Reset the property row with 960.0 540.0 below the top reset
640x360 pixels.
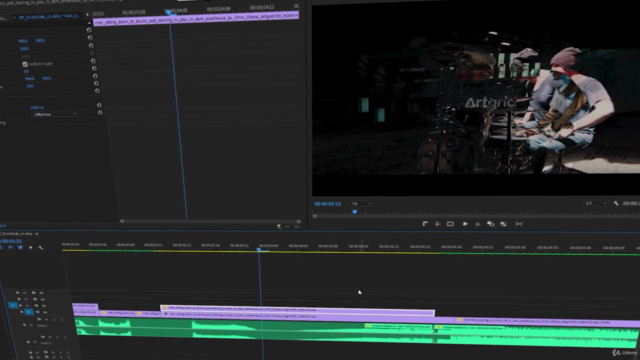(90, 38)
